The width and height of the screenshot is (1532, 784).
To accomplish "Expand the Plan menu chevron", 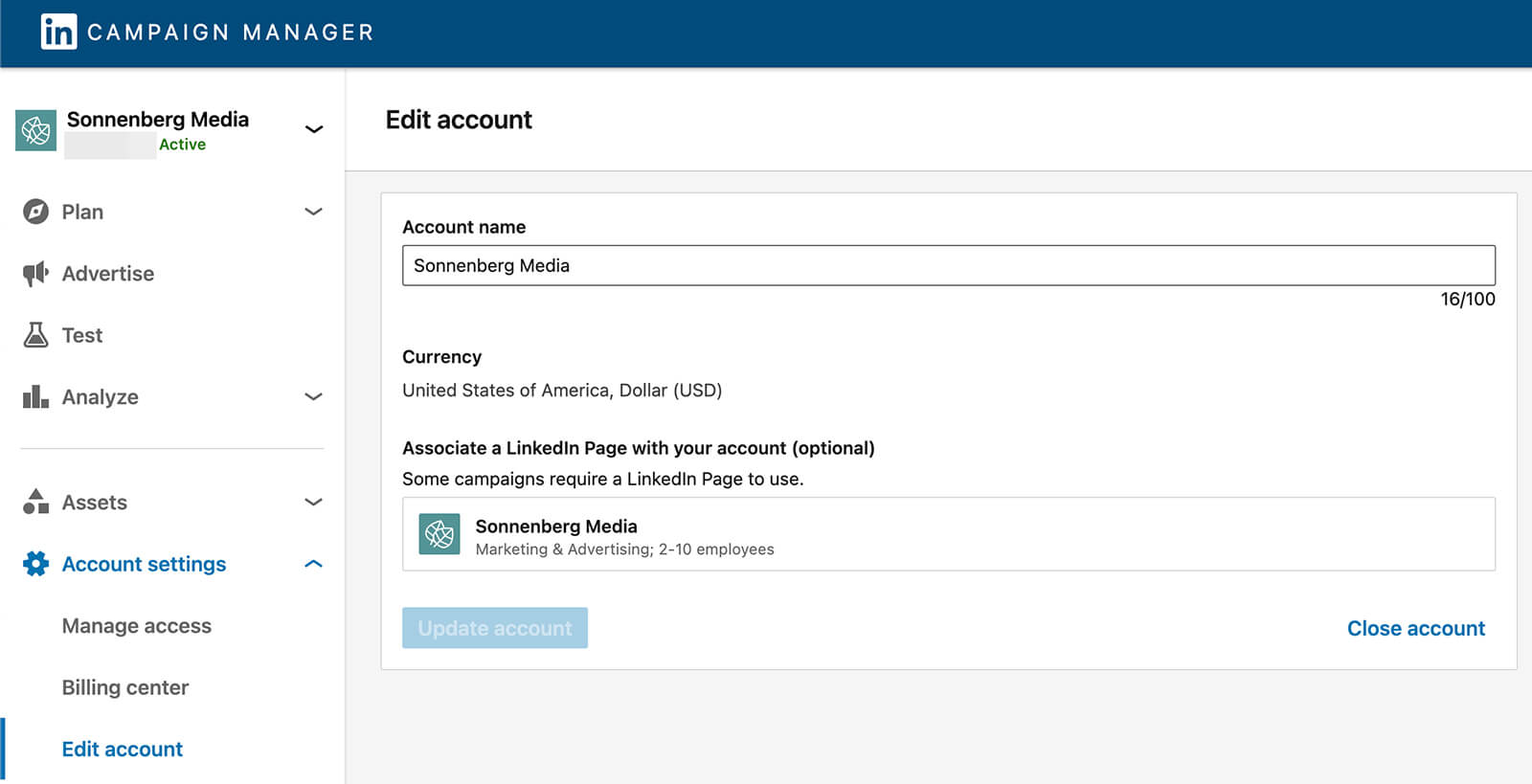I will (313, 212).
